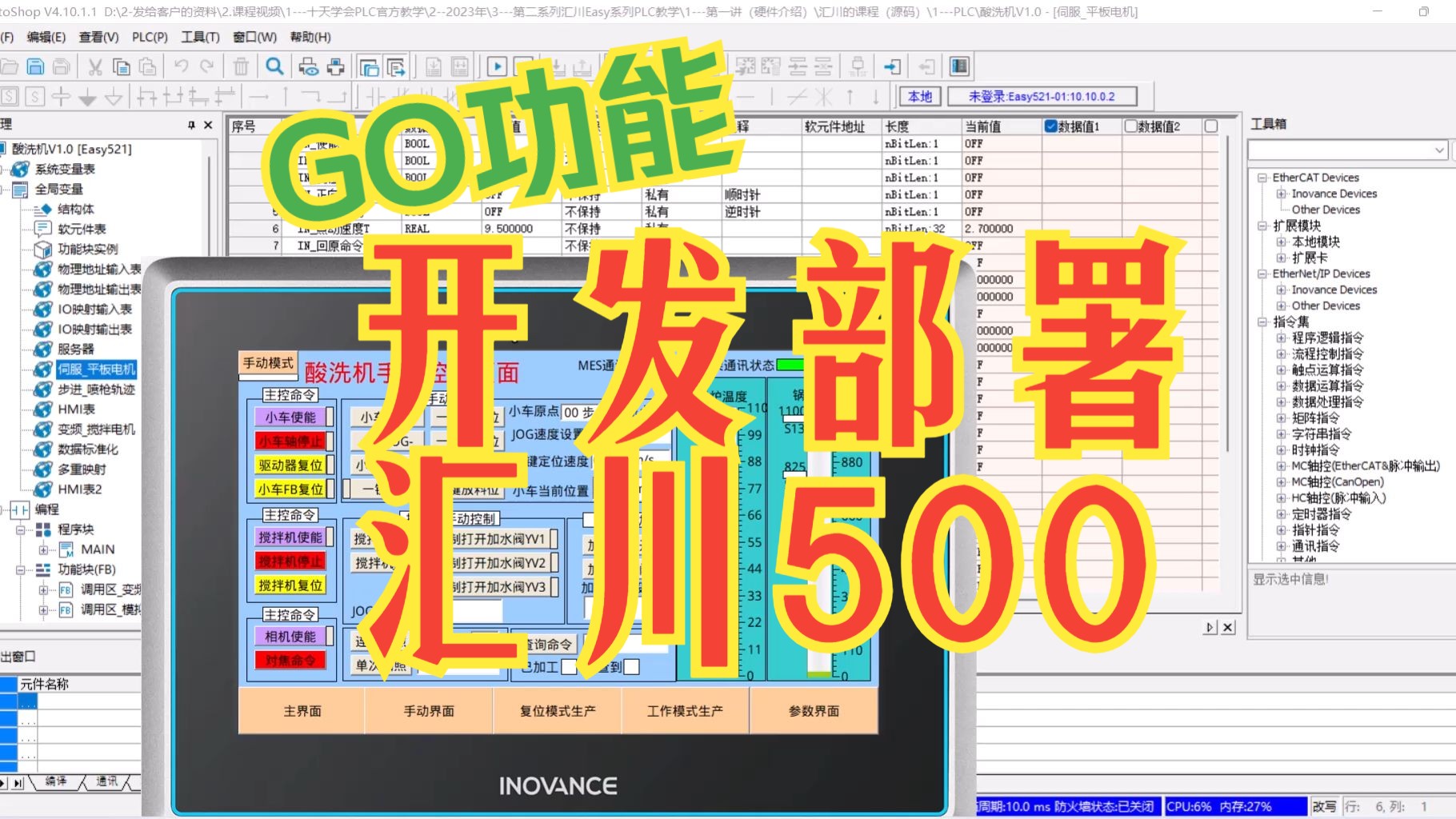The width and height of the screenshot is (1456, 819).
Task: Click the redo arrow icon
Action: pyautogui.click(x=207, y=66)
